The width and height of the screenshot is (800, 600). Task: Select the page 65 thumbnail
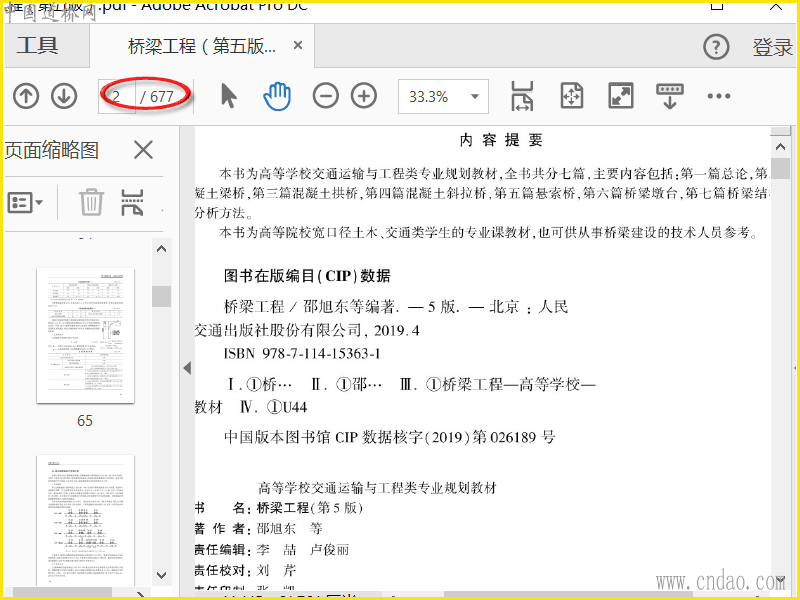click(86, 335)
